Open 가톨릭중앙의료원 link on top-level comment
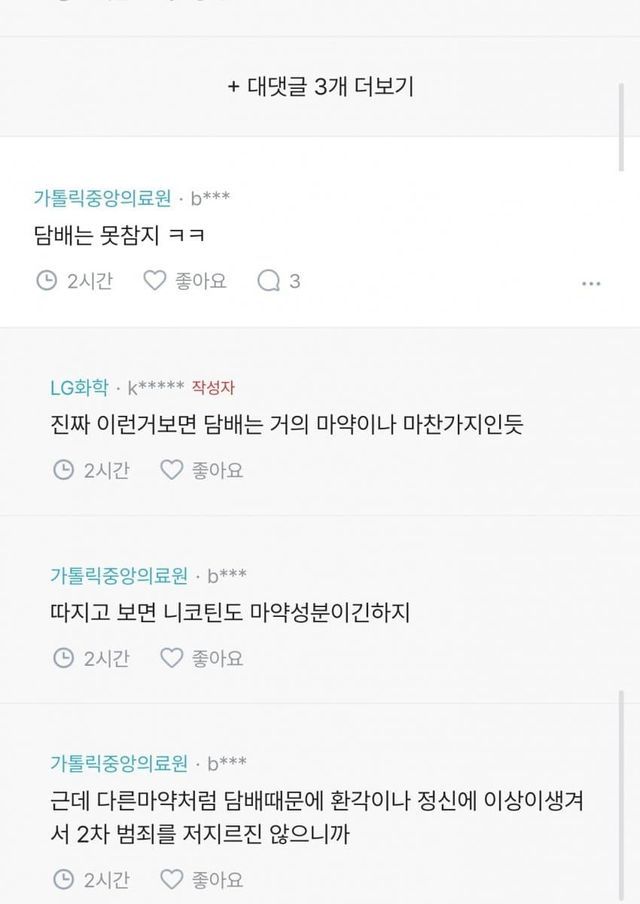The width and height of the screenshot is (640, 904). pyautogui.click(x=102, y=198)
